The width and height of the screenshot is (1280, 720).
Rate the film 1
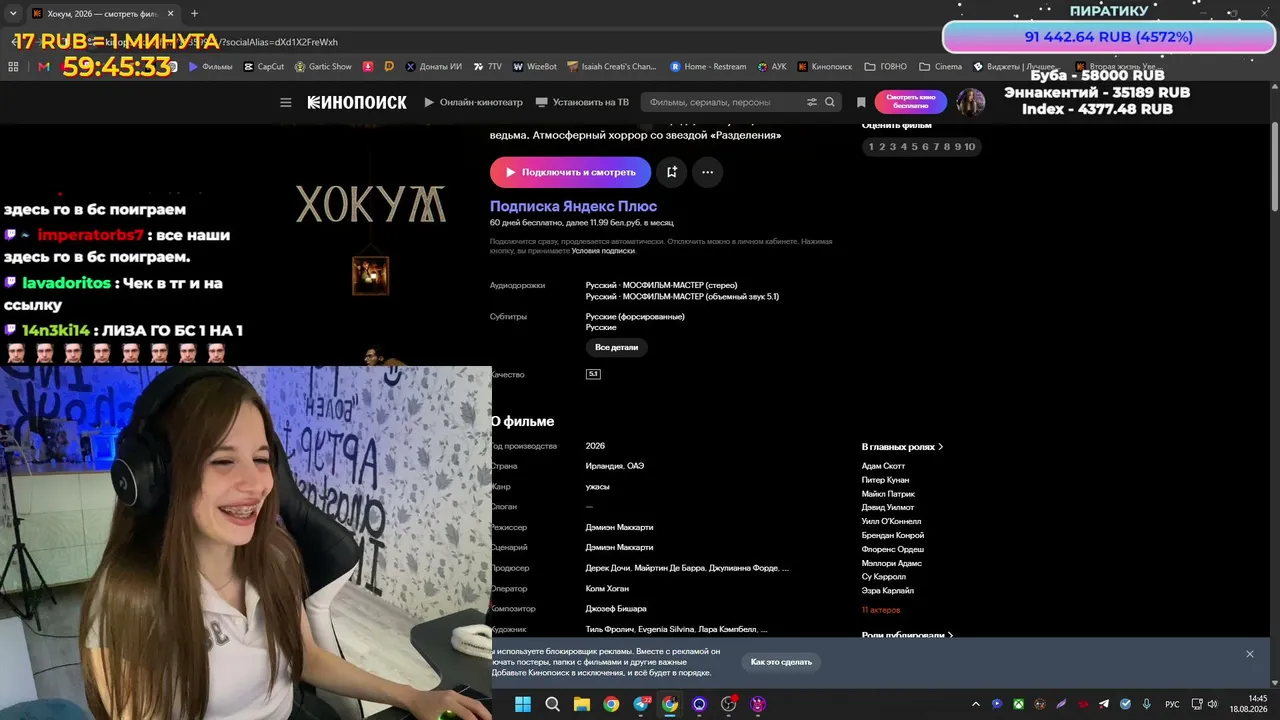pos(871,147)
